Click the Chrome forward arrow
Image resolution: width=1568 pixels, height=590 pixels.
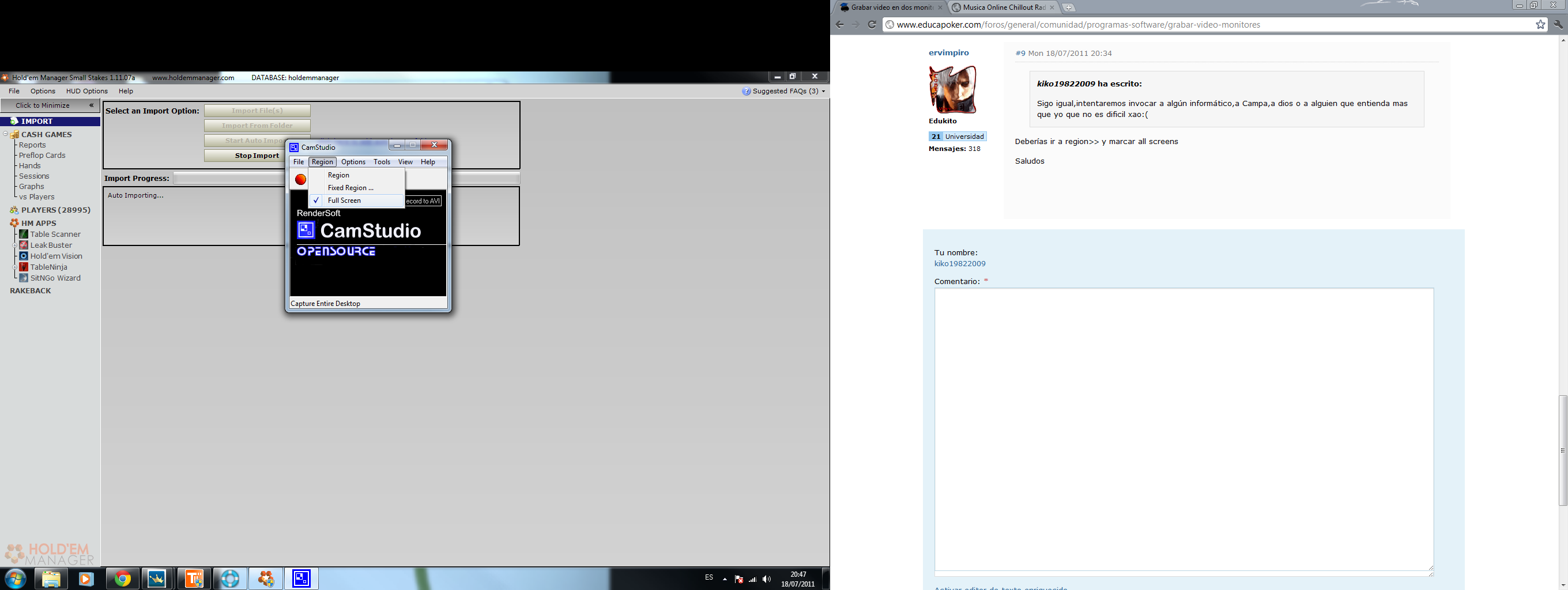point(855,25)
